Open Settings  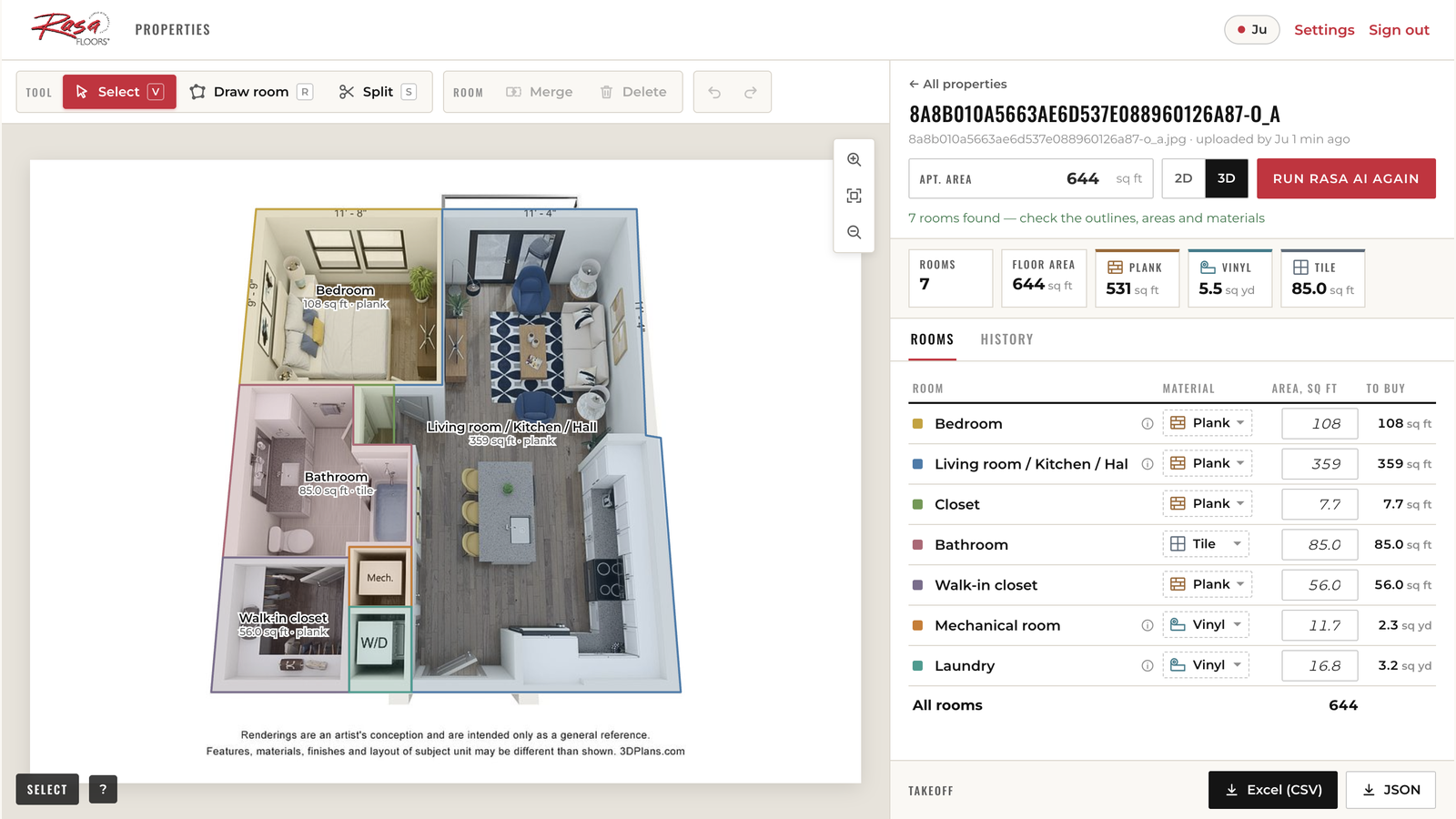1324,30
